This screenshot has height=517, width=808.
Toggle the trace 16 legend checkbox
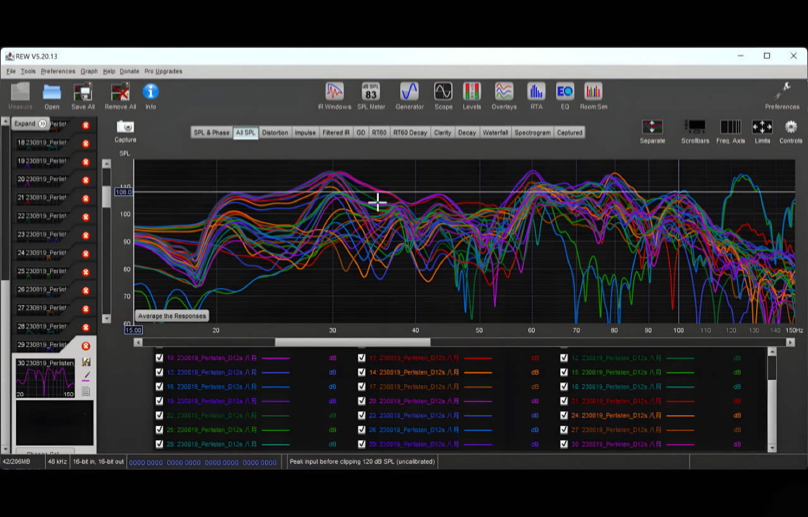point(159,387)
